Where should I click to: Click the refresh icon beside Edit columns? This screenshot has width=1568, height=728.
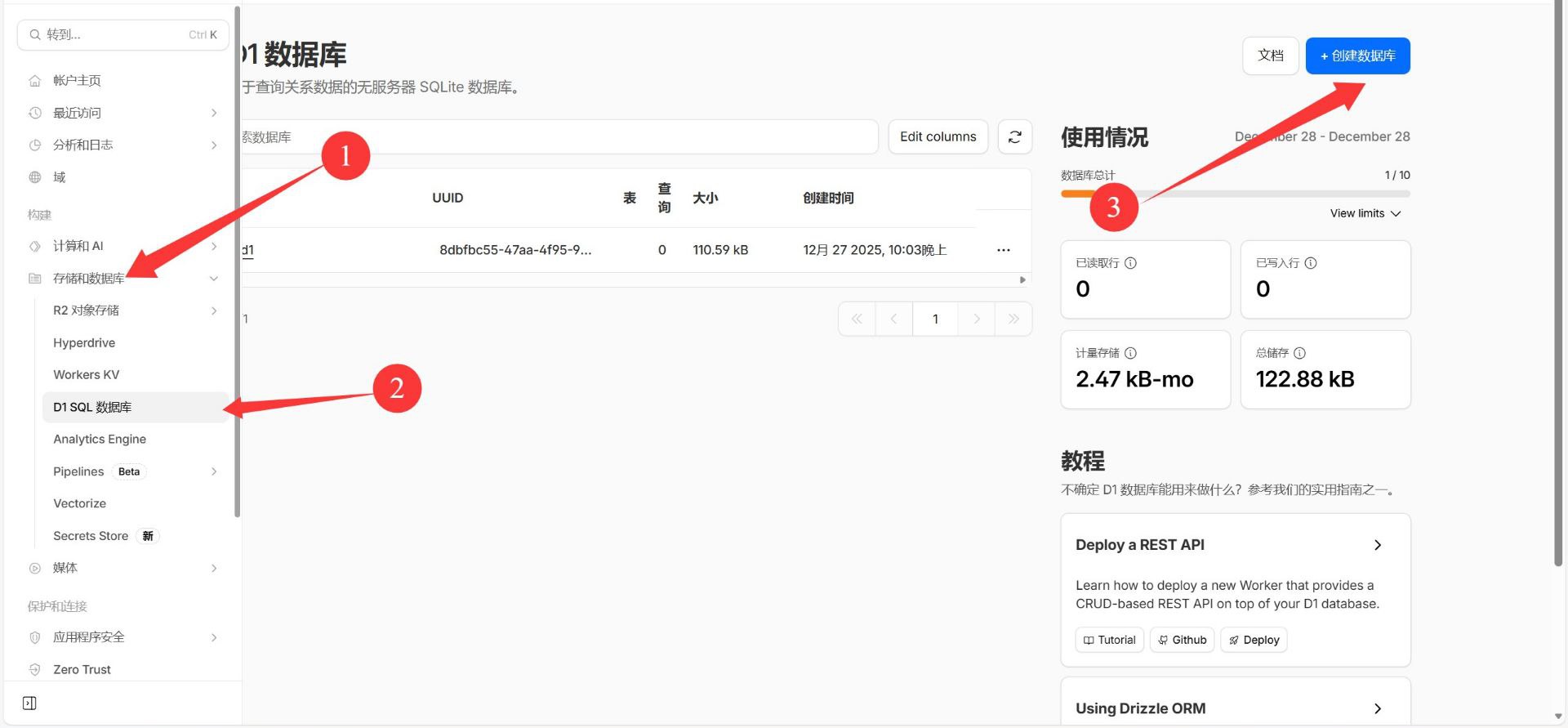[x=1014, y=137]
